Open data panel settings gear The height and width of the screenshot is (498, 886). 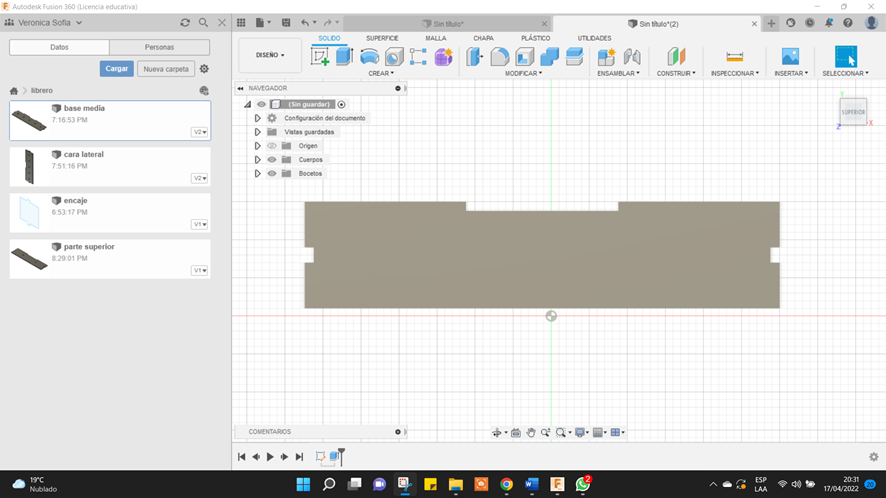pos(204,69)
